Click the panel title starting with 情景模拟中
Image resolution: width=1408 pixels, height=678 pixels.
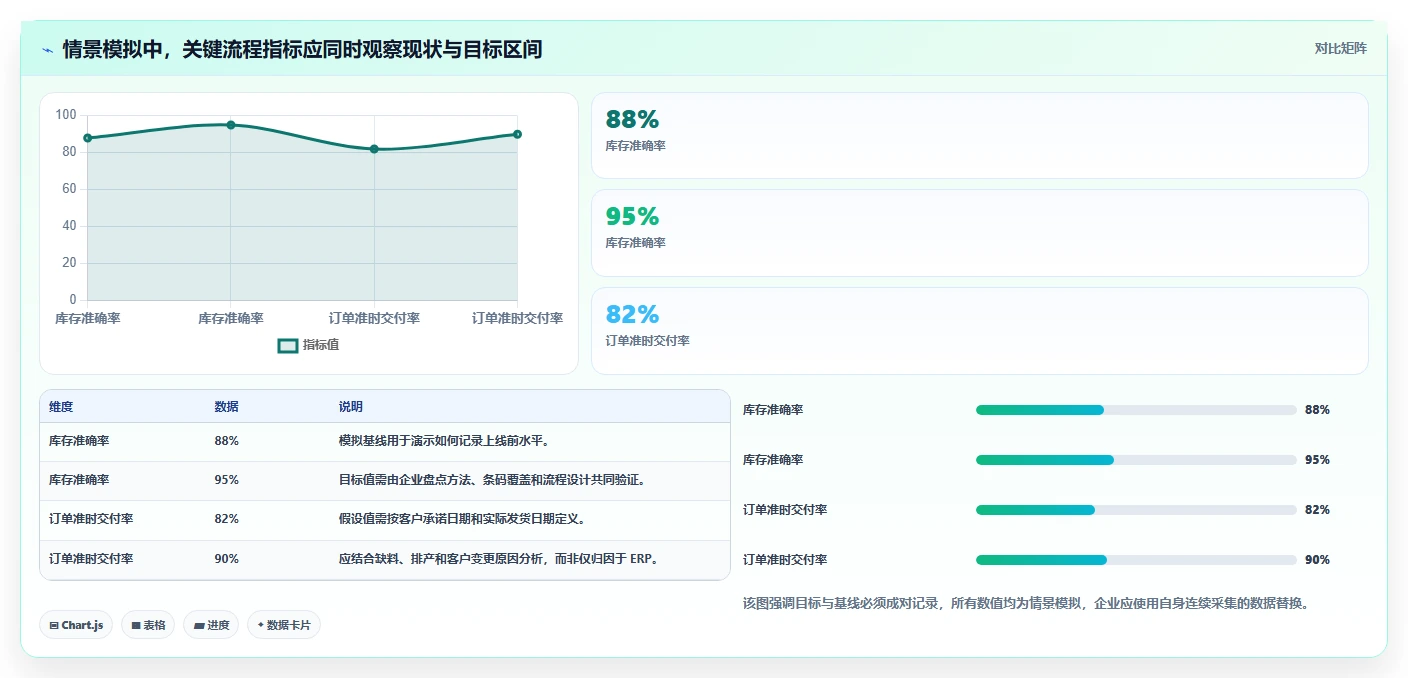tap(302, 49)
